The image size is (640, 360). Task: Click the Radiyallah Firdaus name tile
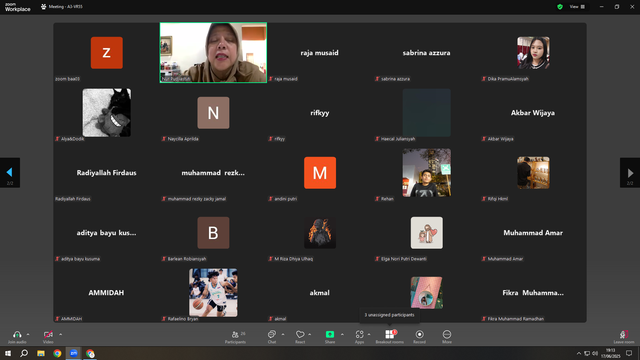107,173
